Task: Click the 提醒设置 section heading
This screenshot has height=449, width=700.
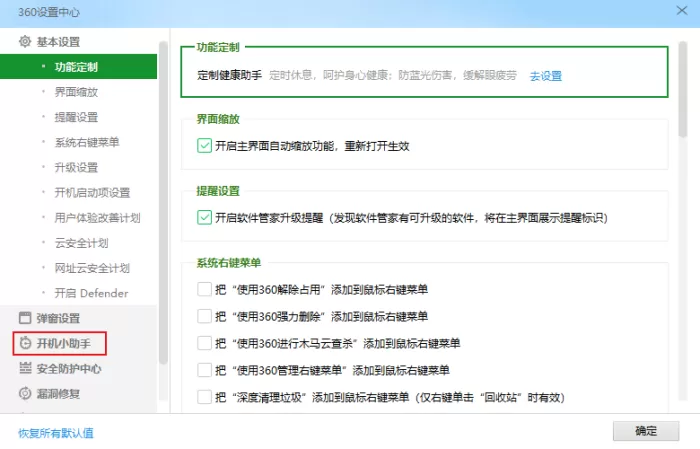Action: coord(218,191)
